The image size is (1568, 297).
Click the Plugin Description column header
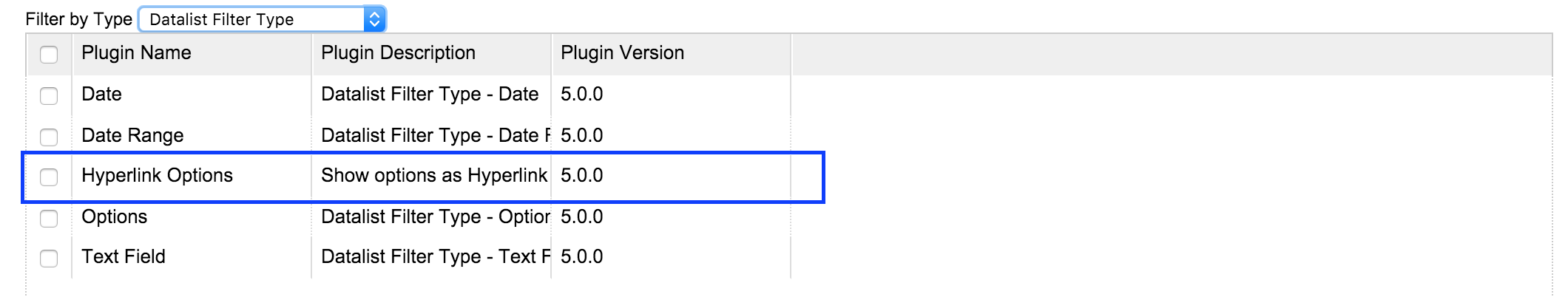click(x=398, y=53)
